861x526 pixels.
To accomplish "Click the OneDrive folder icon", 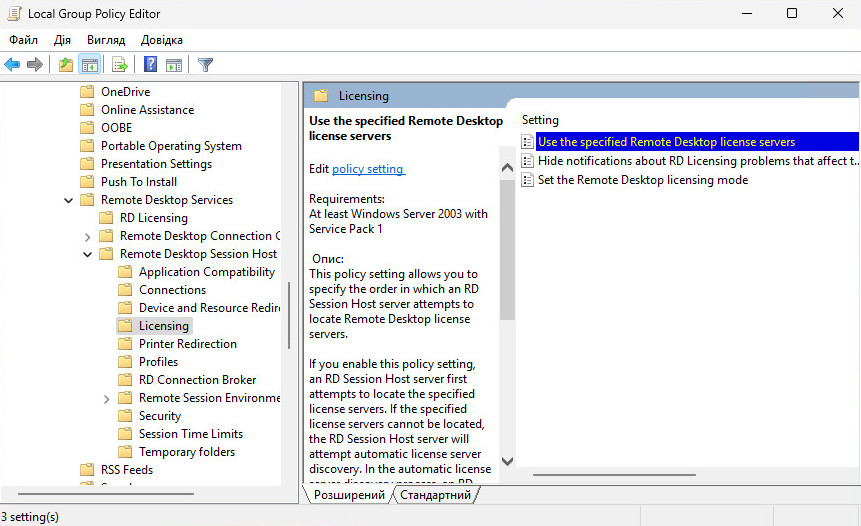I will coord(87,92).
